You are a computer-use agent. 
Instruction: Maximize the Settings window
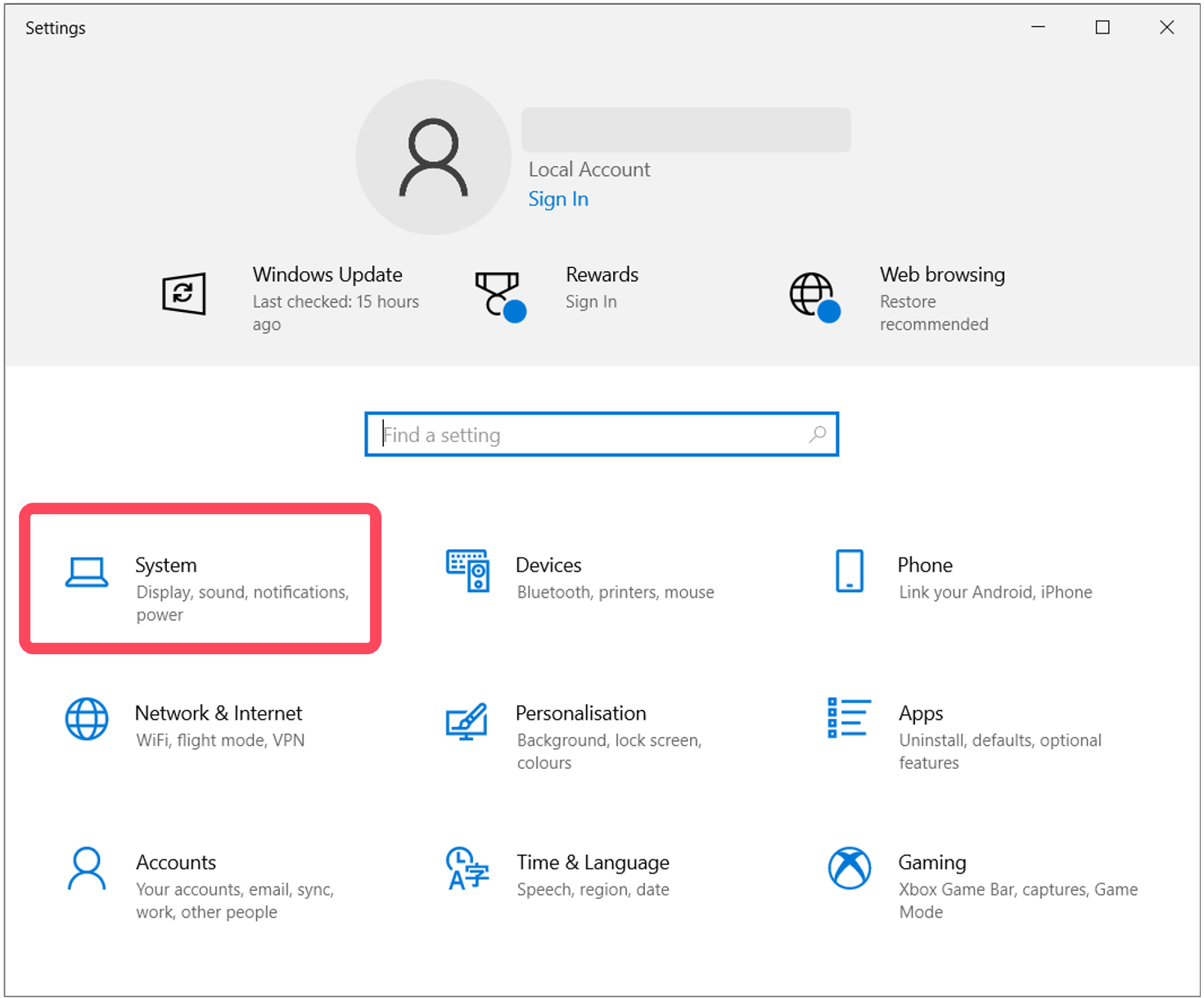coord(1103,27)
